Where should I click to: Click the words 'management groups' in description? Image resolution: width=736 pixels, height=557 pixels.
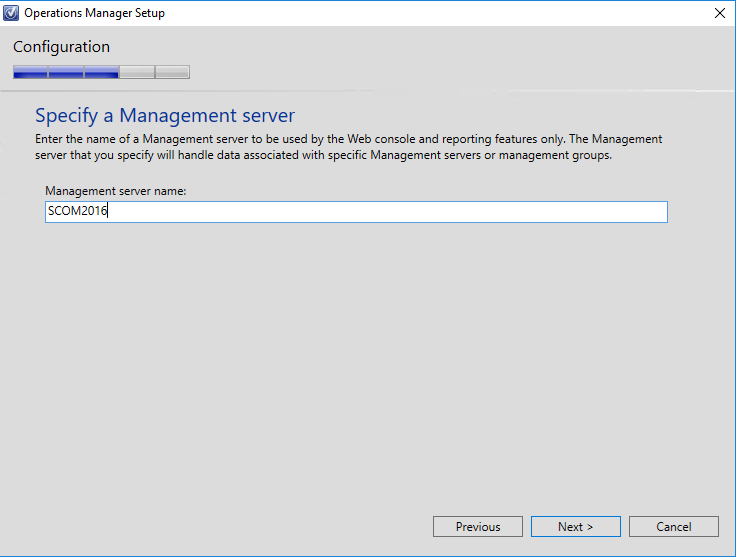(554, 155)
